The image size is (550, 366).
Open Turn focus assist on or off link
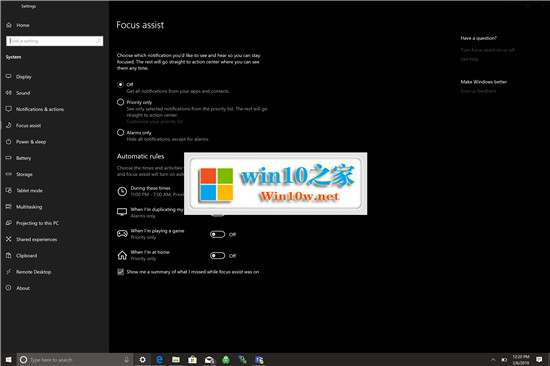[488, 50]
